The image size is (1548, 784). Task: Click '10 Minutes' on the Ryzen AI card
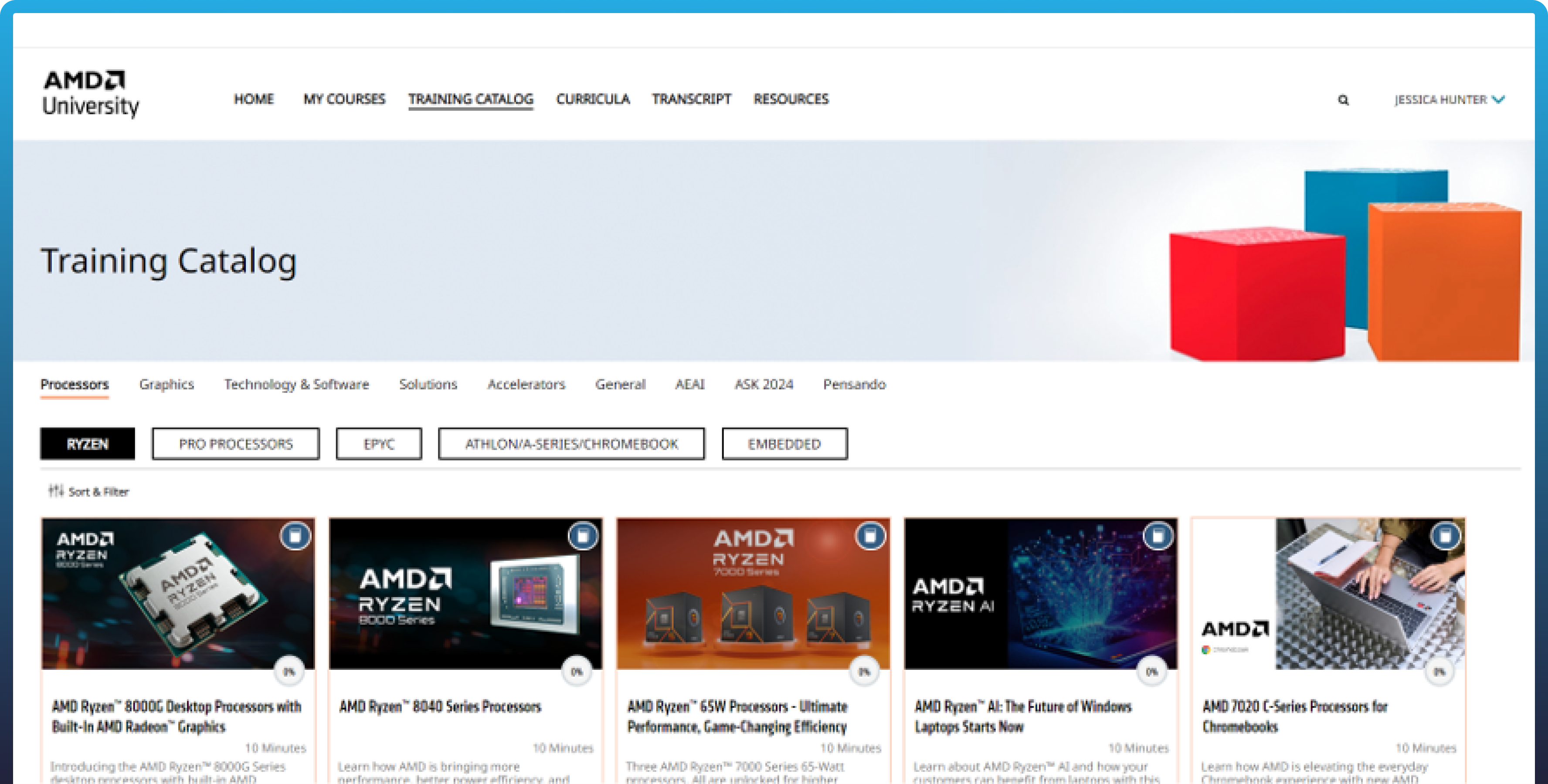1138,748
